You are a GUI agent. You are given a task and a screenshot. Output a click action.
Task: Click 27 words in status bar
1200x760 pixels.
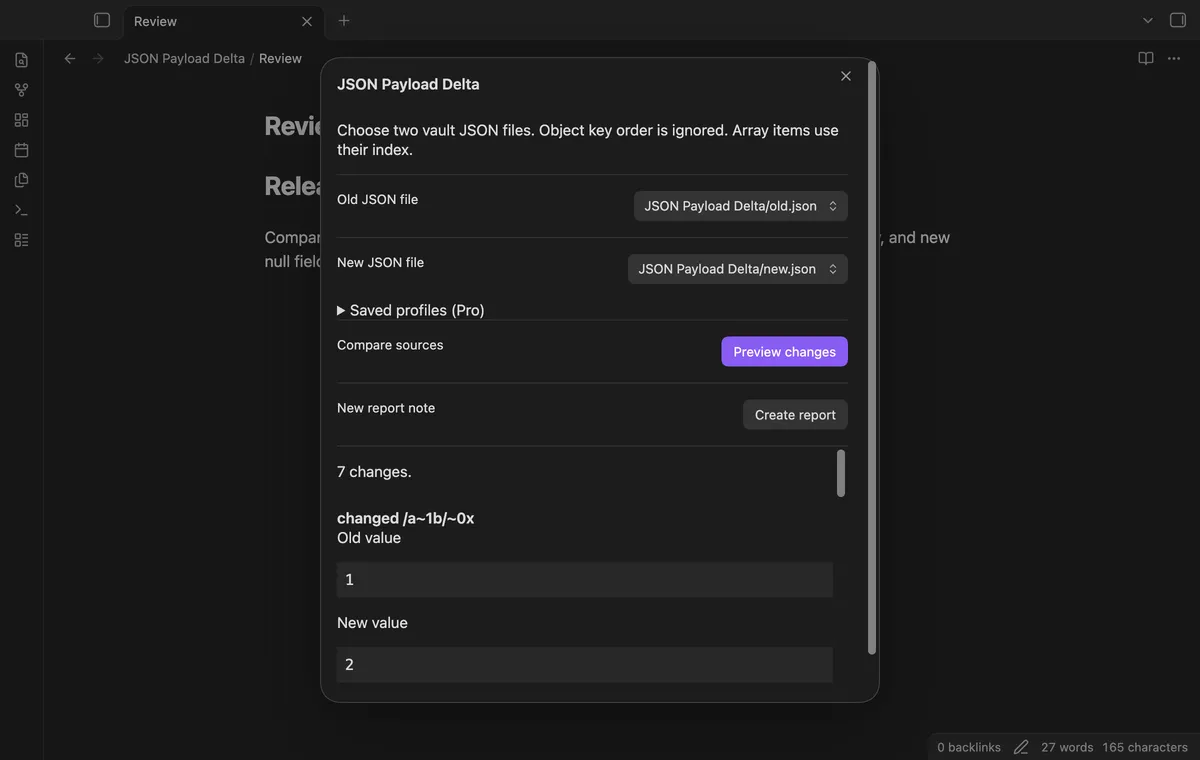click(x=1067, y=747)
